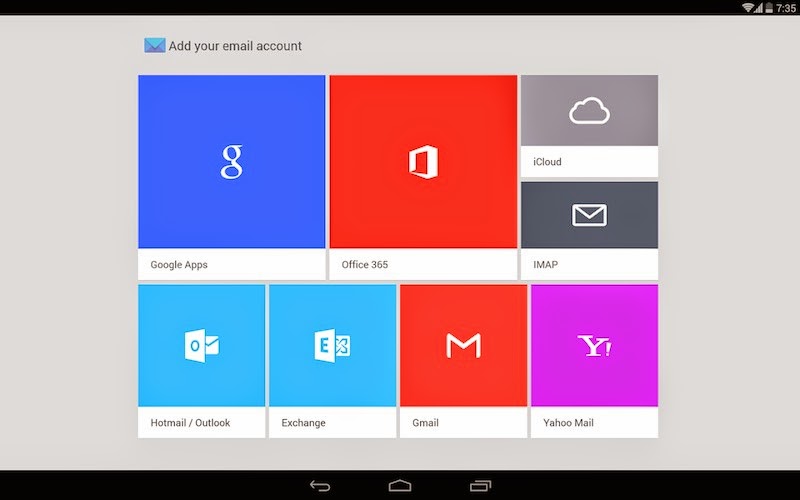Tap the Outlook logo icon
This screenshot has width=800, height=500.
coord(202,345)
